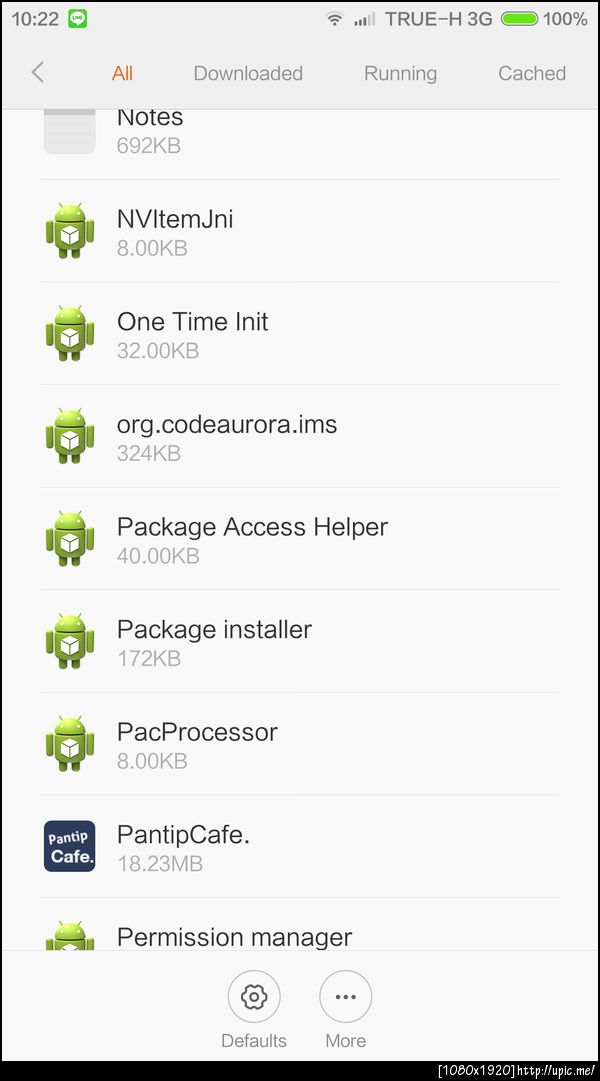Tap the PantipCafe app icon
The height and width of the screenshot is (1081, 600).
70,846
